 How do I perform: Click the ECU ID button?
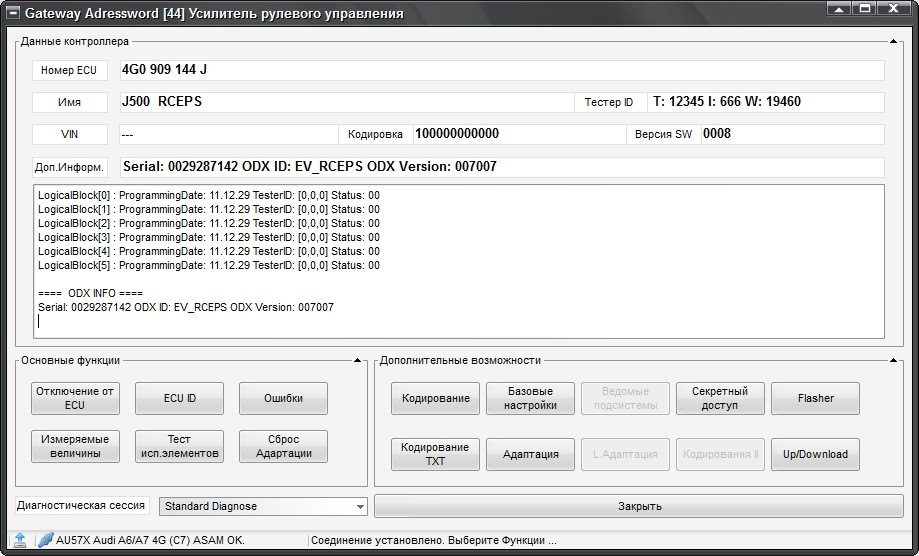coord(179,398)
